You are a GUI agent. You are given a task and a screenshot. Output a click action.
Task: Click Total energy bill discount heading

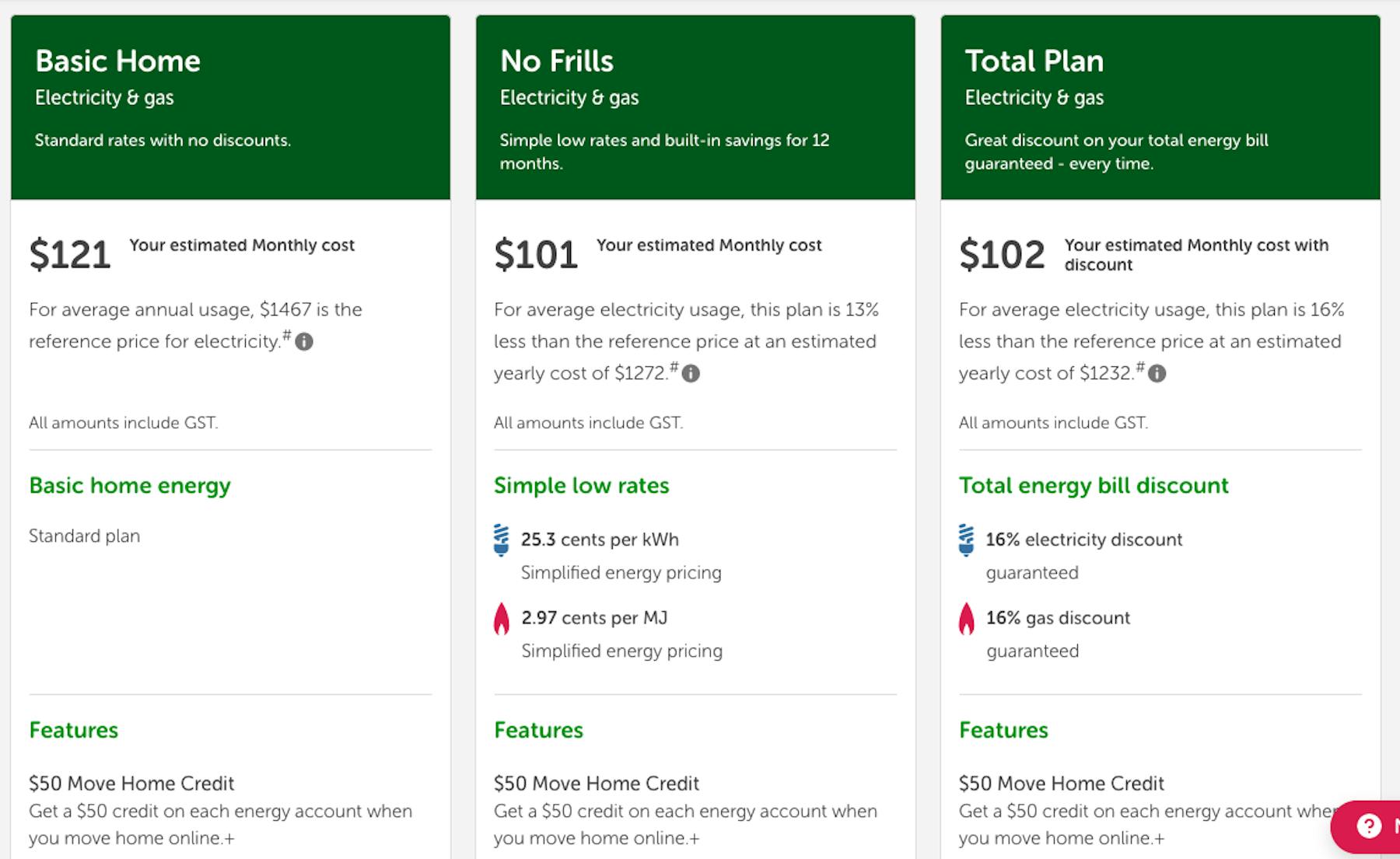point(1094,486)
